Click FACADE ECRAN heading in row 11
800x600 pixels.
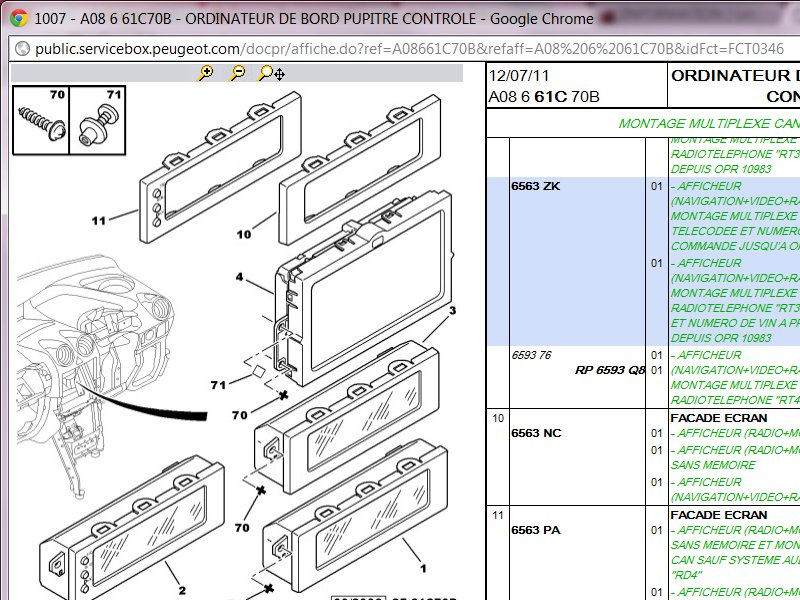(719, 515)
